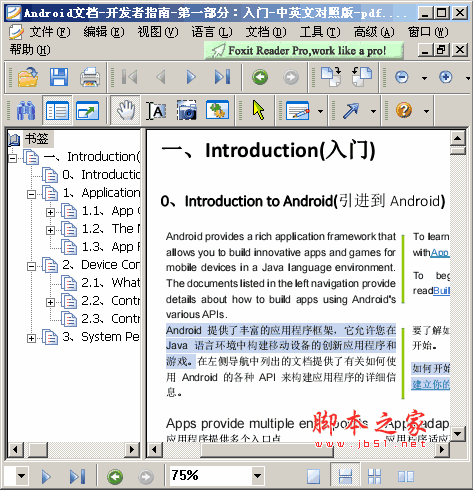Click the green back arrow in status bar

[115, 477]
